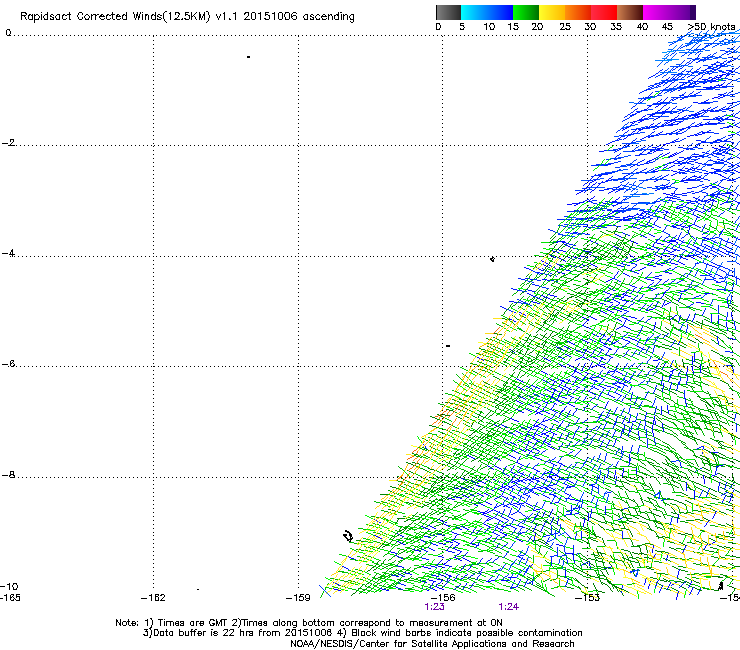The width and height of the screenshot is (740, 650).
Task: Click the brown 35-40 knots legend segment
Action: (x=630, y=12)
